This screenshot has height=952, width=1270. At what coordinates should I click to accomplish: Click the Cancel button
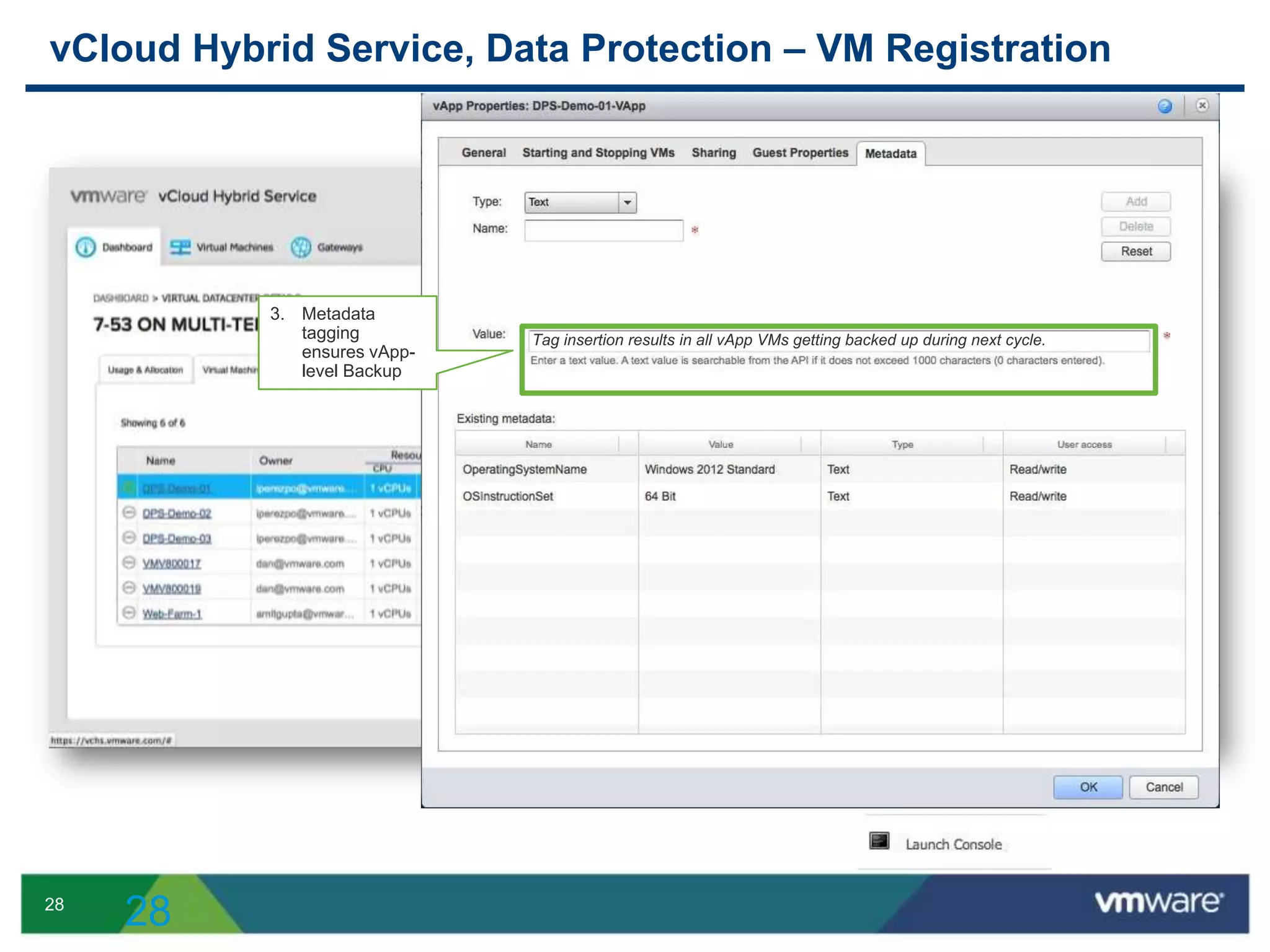(1164, 787)
